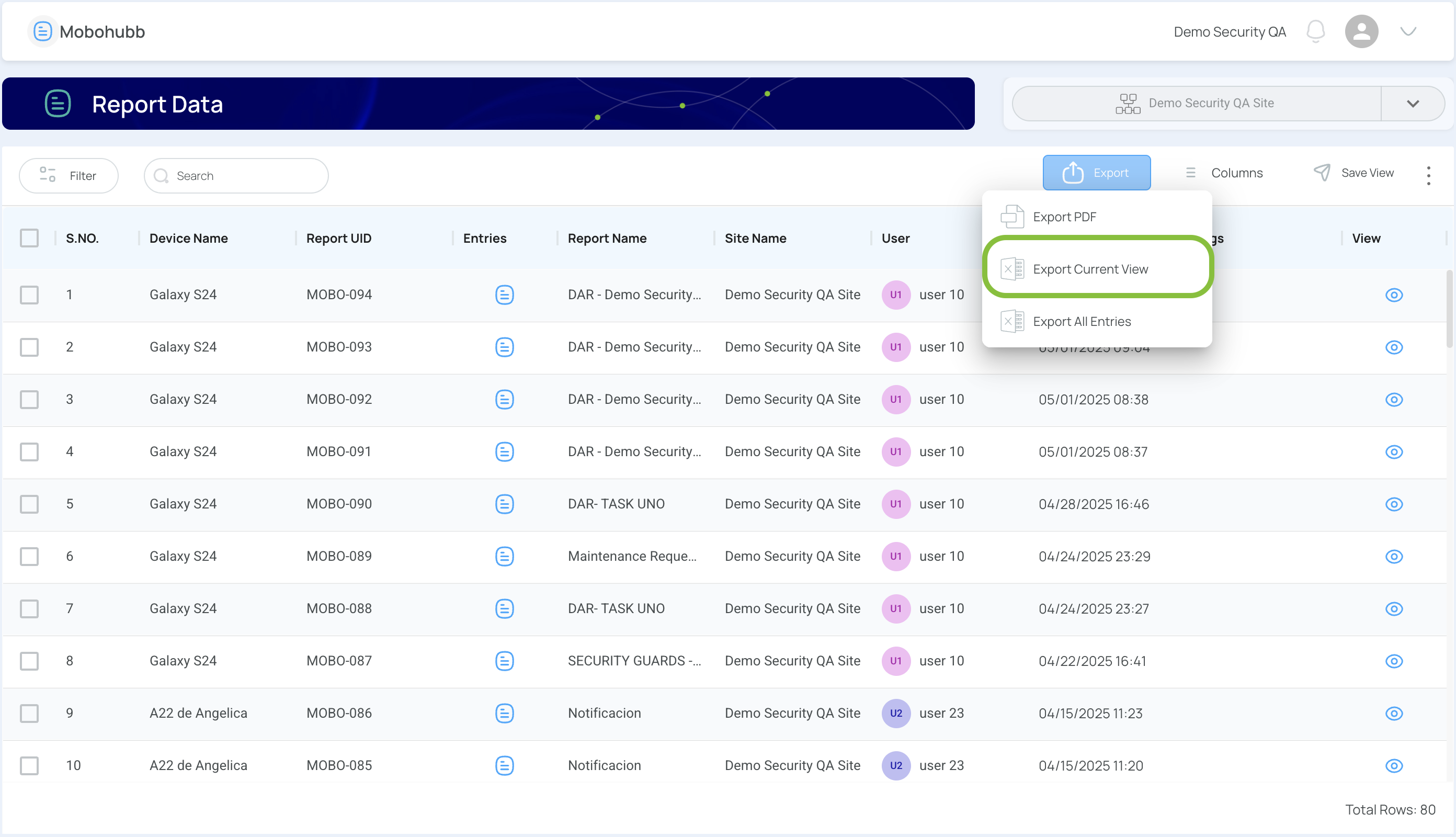1456x837 pixels.
Task: Choose Export PDF from menu
Action: [x=1097, y=217]
